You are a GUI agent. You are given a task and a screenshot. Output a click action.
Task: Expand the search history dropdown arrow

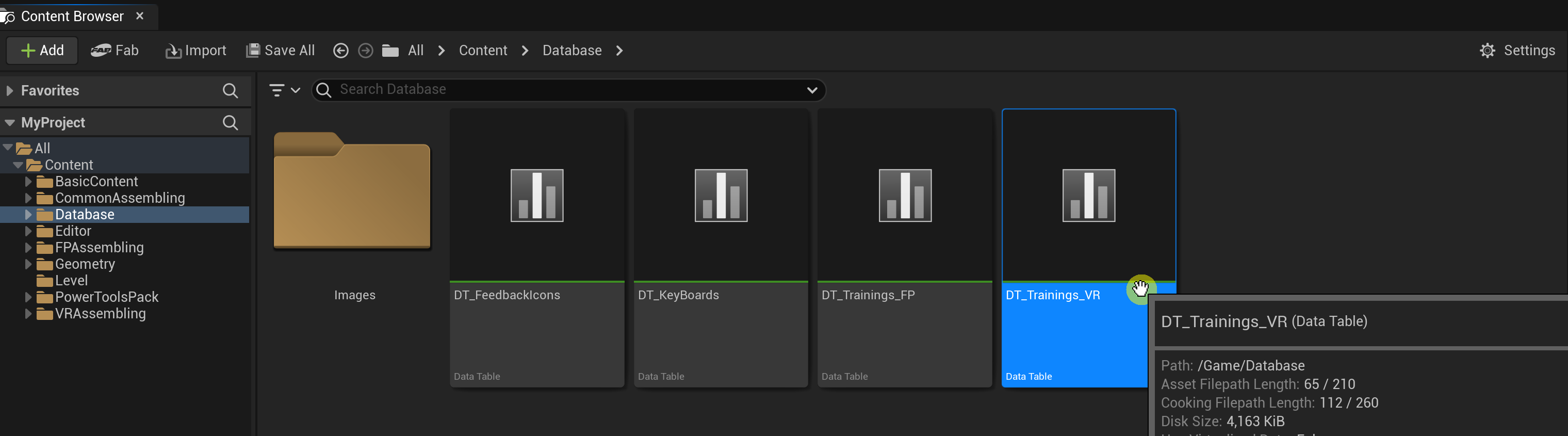click(811, 90)
